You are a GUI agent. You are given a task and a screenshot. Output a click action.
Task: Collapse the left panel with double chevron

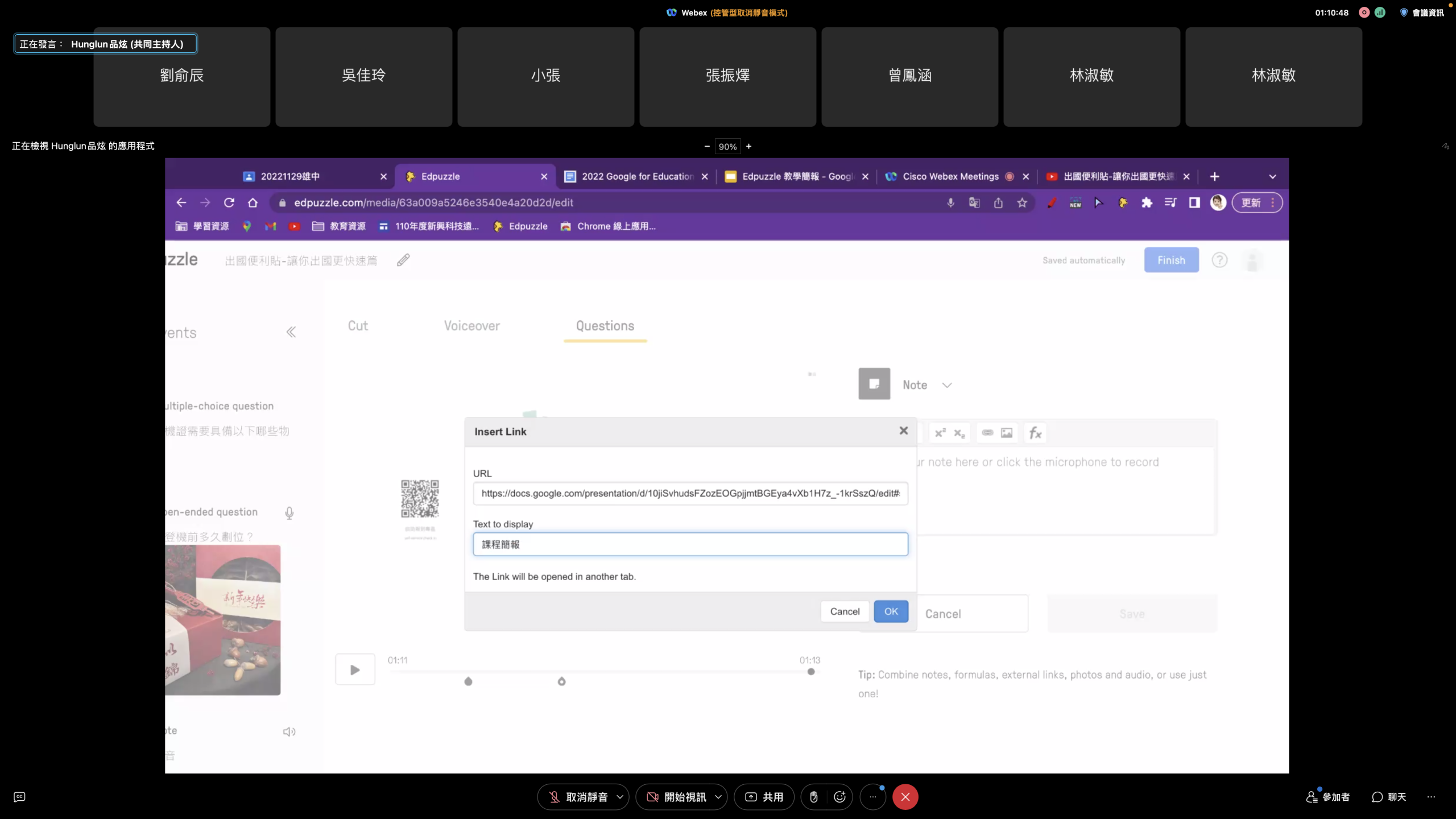291,332
